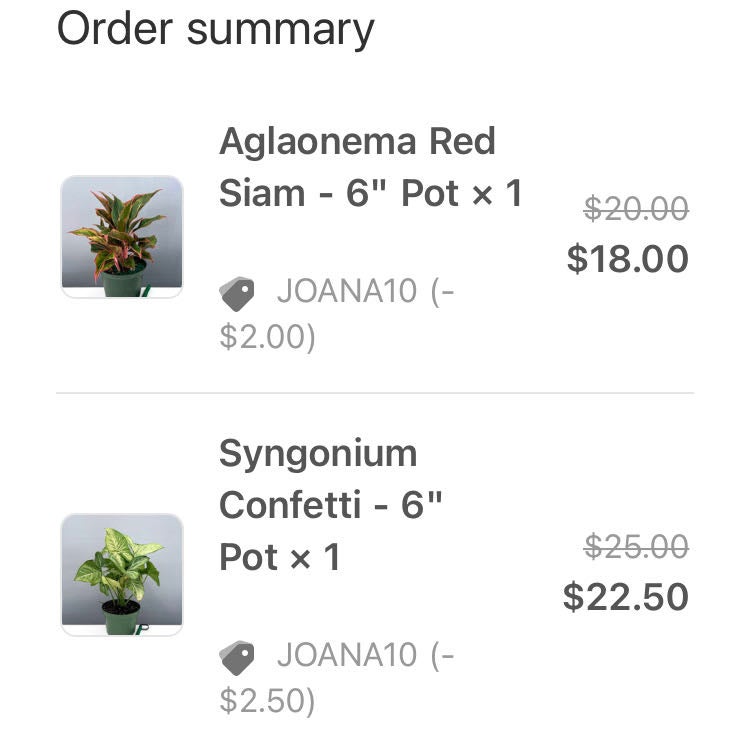
Task: Click the Order summary heading
Action: click(215, 29)
